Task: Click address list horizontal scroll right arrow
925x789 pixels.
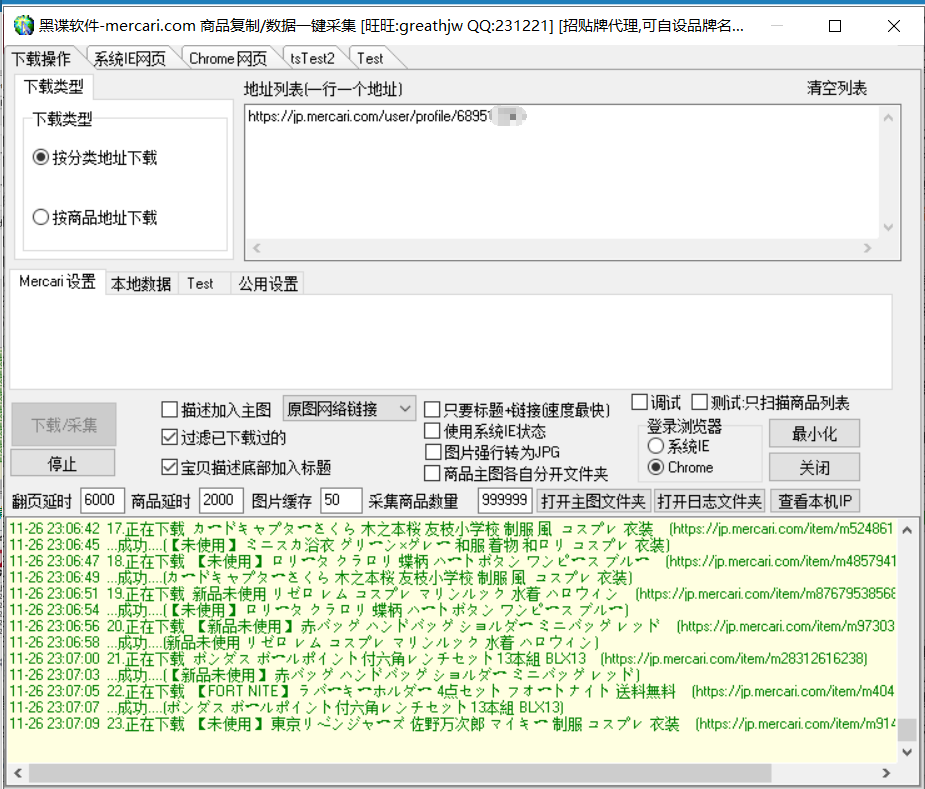Action: point(867,248)
